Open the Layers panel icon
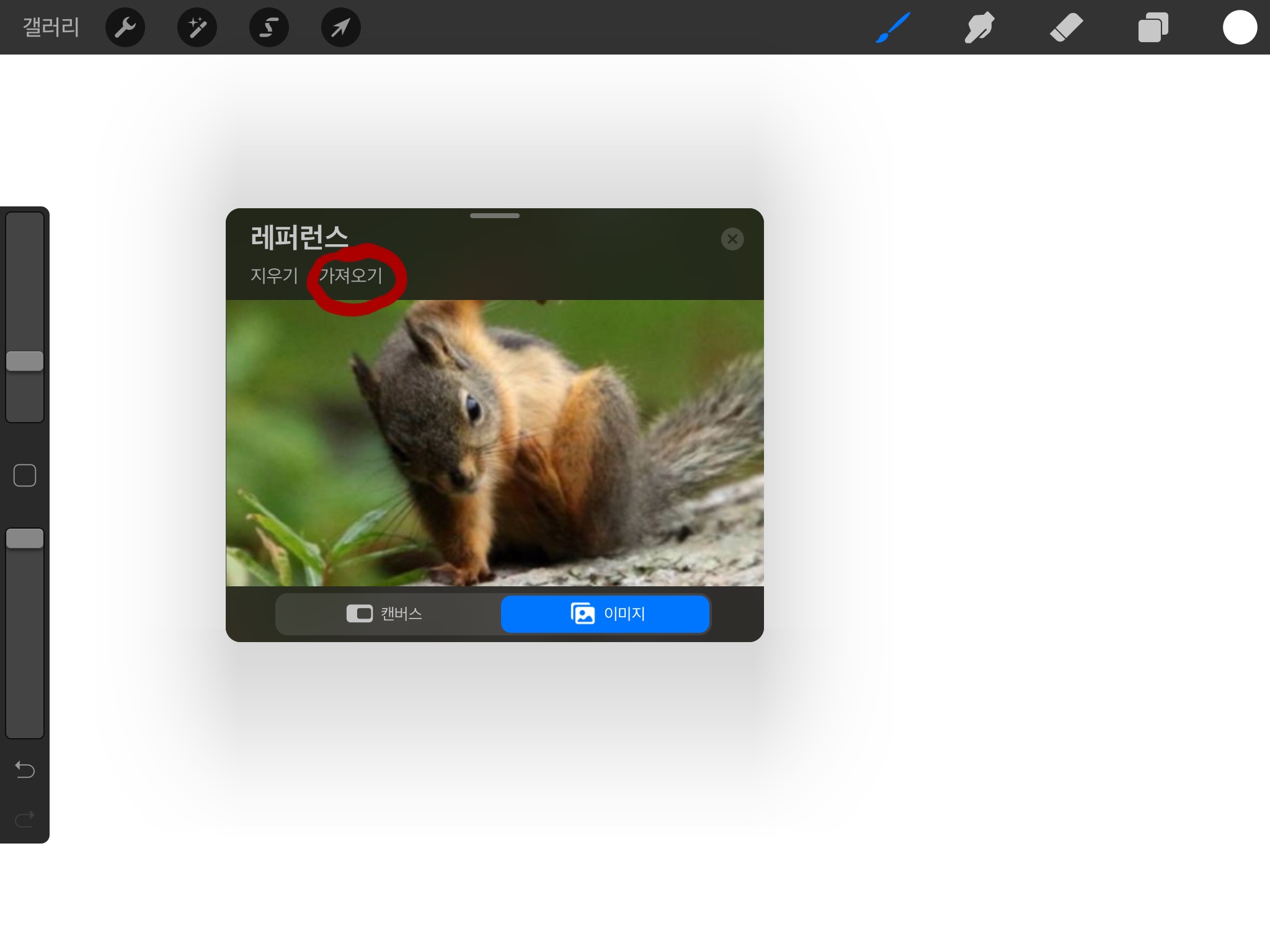Viewport: 1270px width, 952px height. [1153, 27]
